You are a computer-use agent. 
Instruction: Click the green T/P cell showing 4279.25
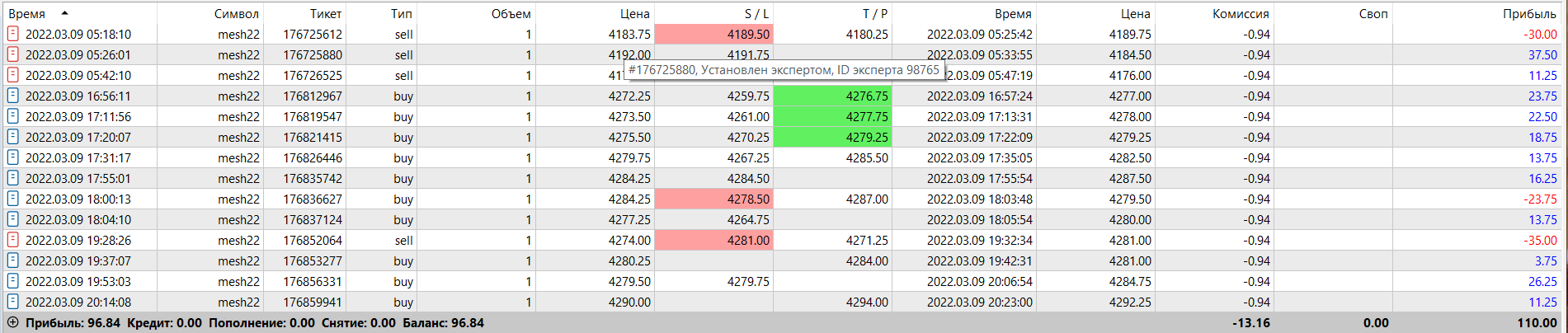833,137
